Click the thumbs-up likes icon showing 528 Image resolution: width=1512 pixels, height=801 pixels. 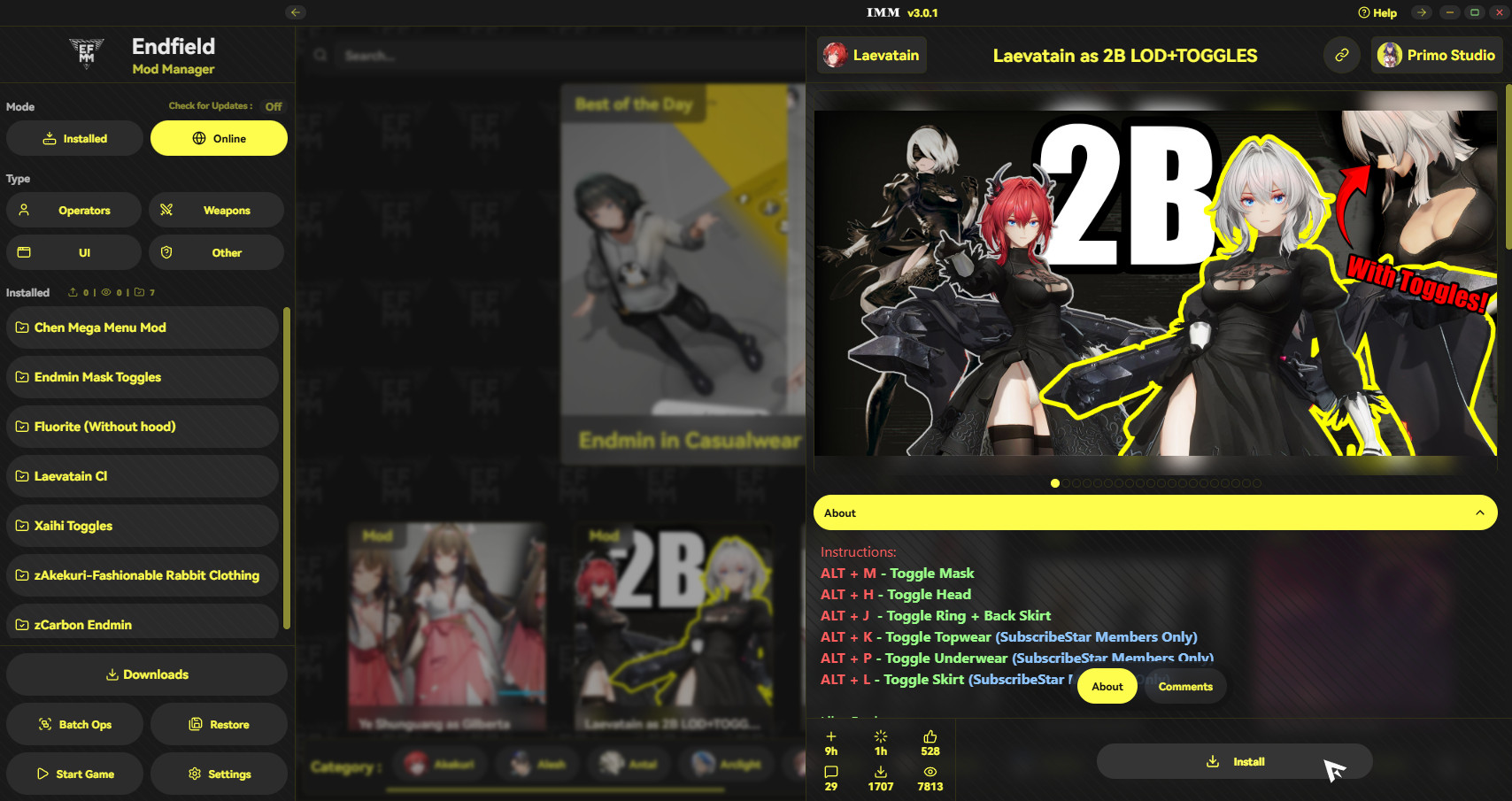coord(930,736)
